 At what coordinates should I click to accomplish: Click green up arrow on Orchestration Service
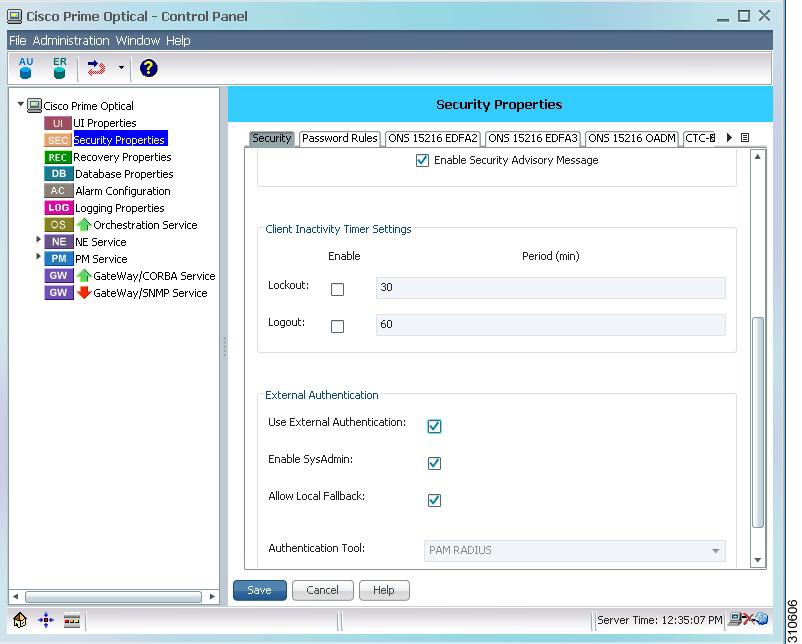coord(84,225)
